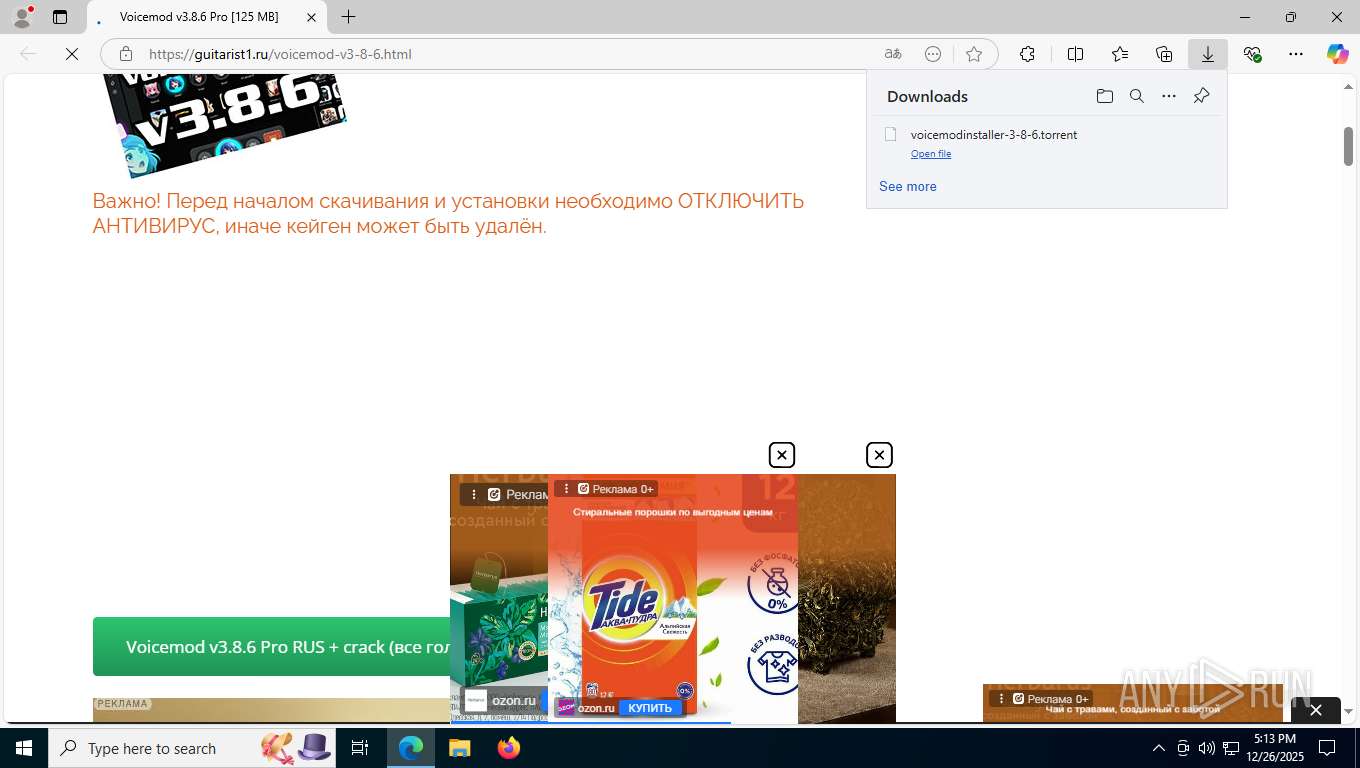Launch Copilot from the toolbar
Viewport: 1360px width, 768px height.
click(x=1338, y=54)
